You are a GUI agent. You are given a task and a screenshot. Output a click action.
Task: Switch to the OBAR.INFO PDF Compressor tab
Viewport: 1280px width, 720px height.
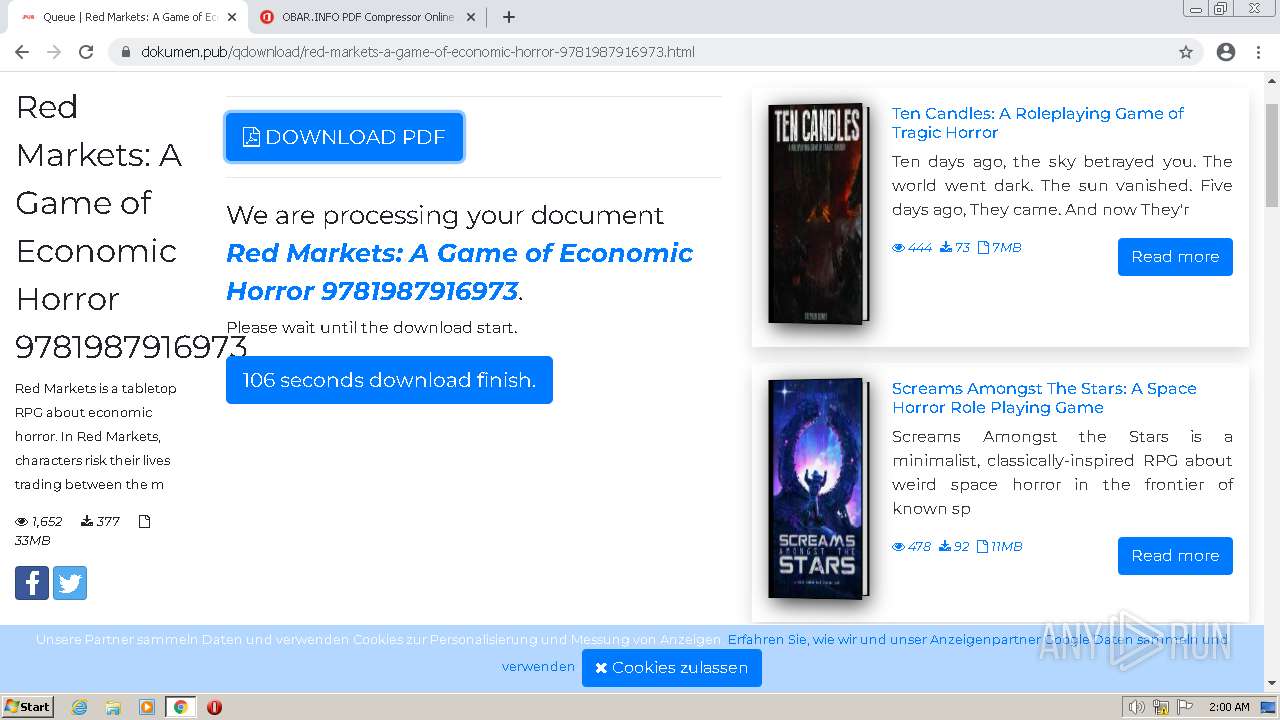[x=367, y=17]
